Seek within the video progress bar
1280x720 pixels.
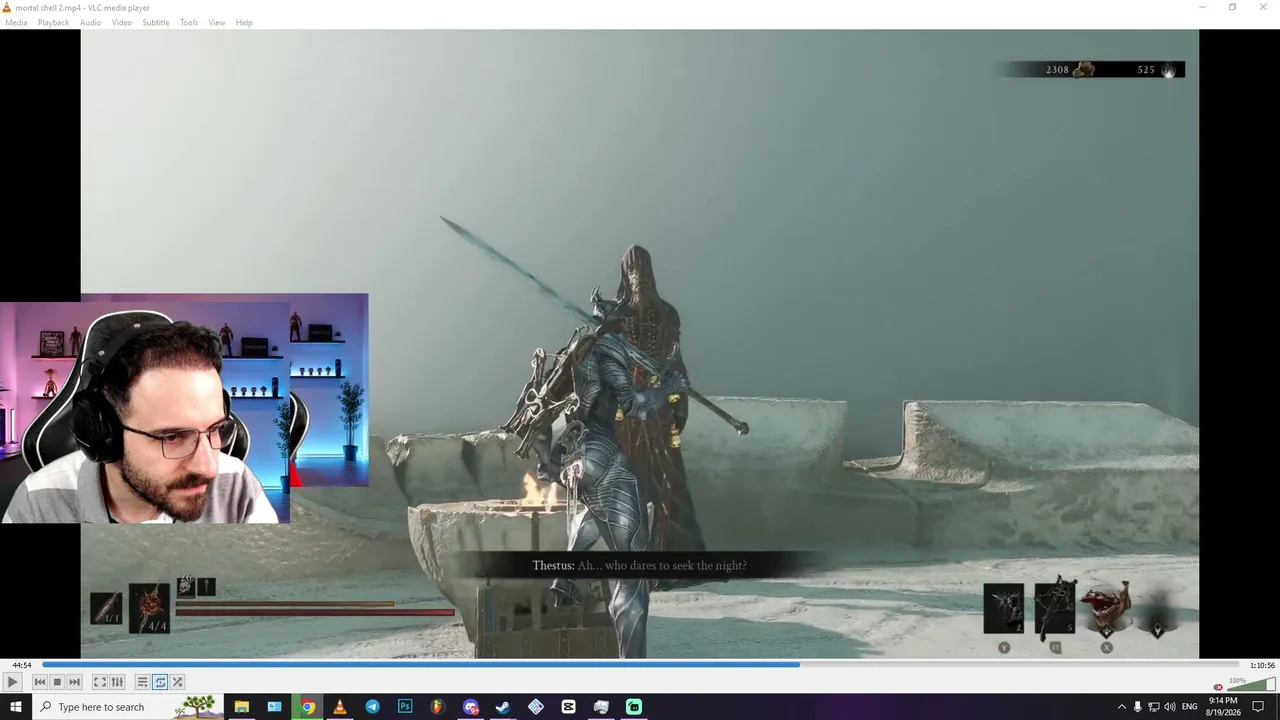[640, 664]
